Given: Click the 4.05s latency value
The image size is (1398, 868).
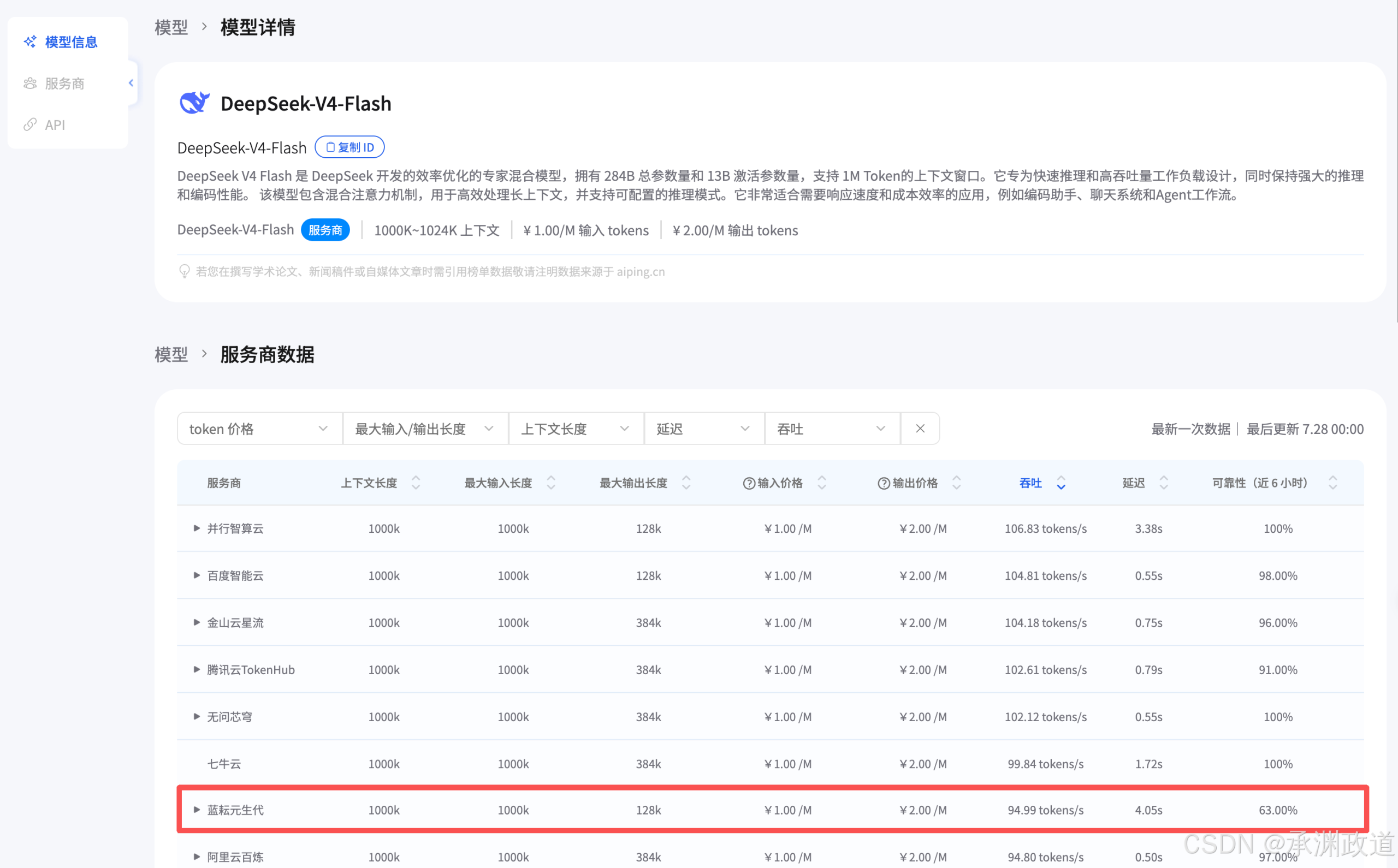Looking at the screenshot, I should 1149,810.
